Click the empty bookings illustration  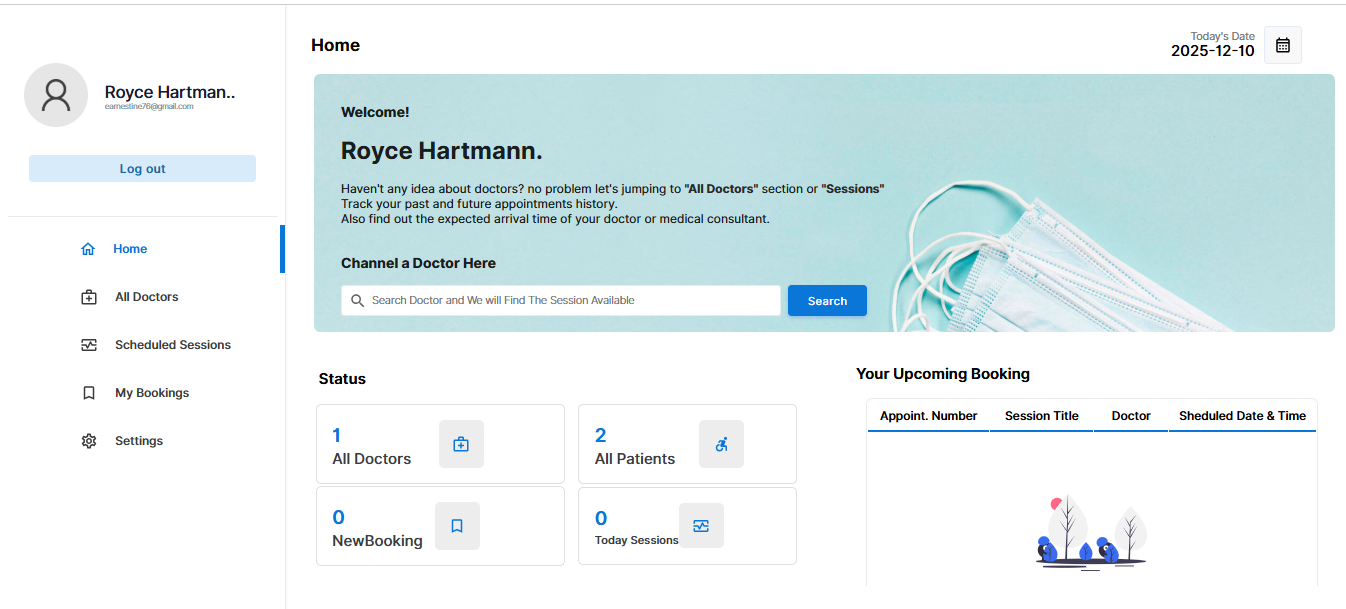click(x=1091, y=533)
